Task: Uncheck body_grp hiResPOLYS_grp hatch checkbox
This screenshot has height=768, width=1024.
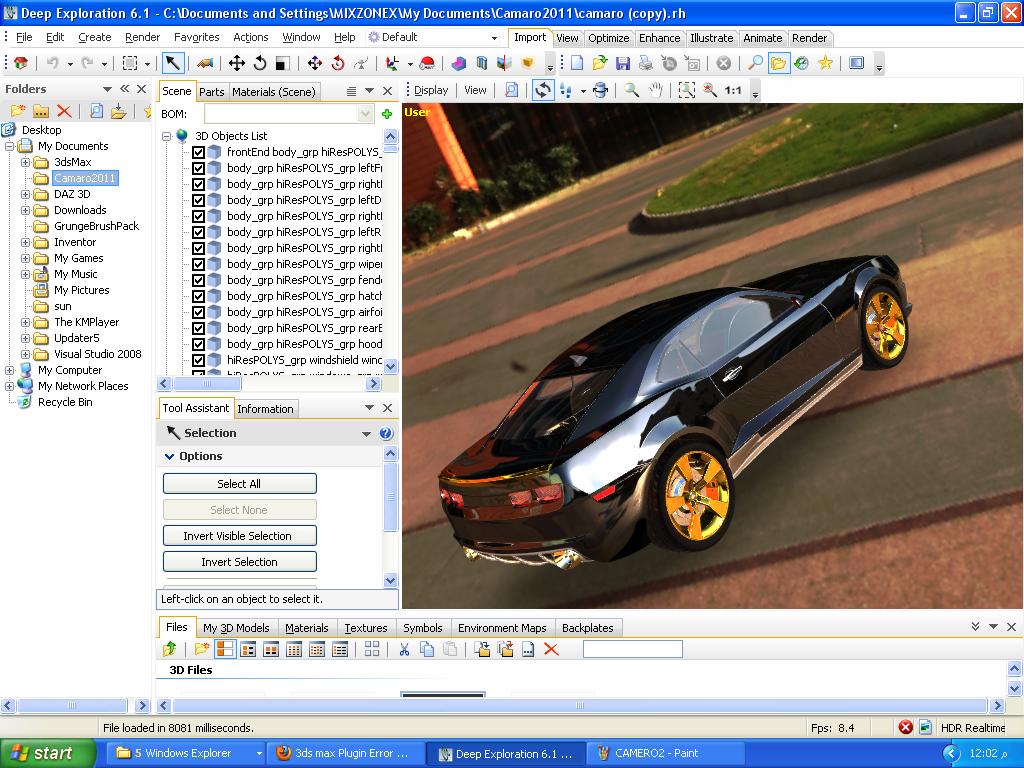Action: tap(199, 296)
